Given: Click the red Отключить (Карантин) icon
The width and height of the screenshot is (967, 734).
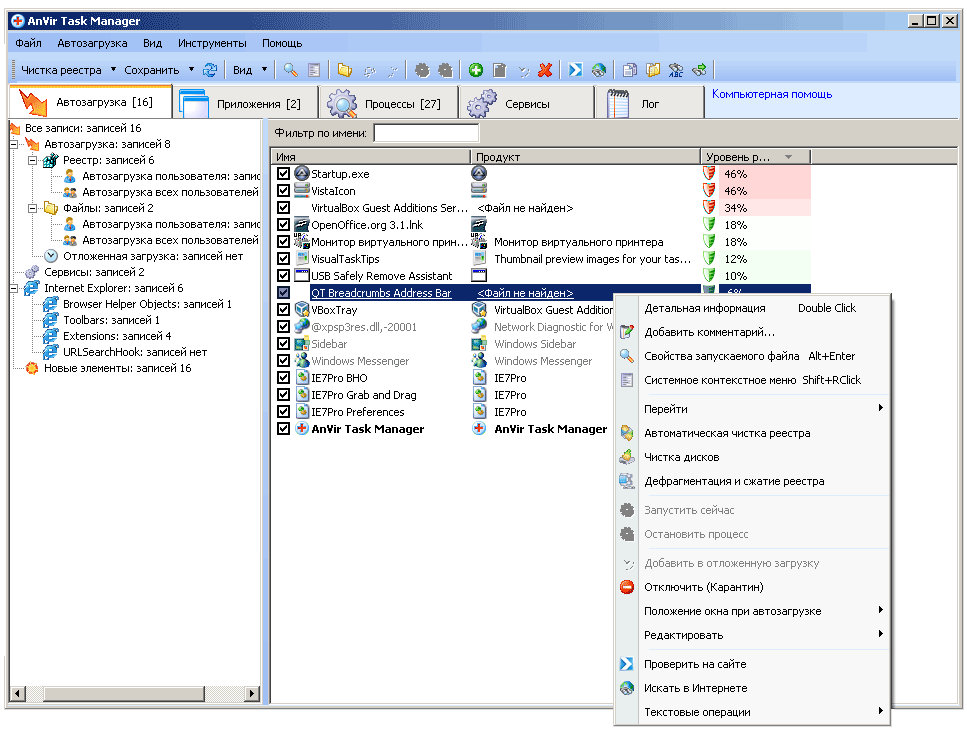Looking at the screenshot, I should (x=627, y=587).
